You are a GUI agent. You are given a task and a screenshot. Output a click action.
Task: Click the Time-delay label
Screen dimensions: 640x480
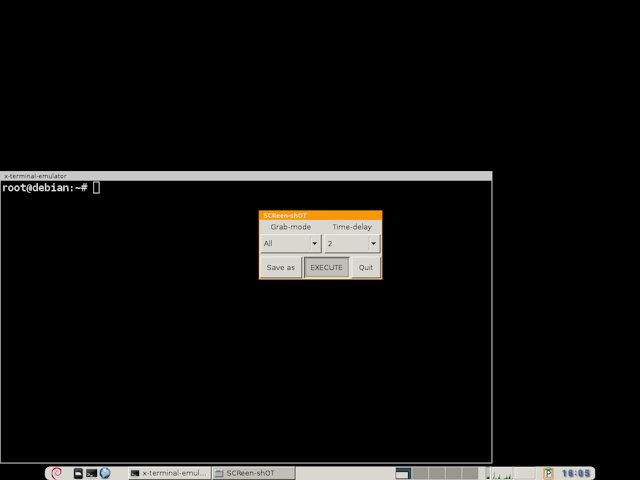(x=352, y=227)
